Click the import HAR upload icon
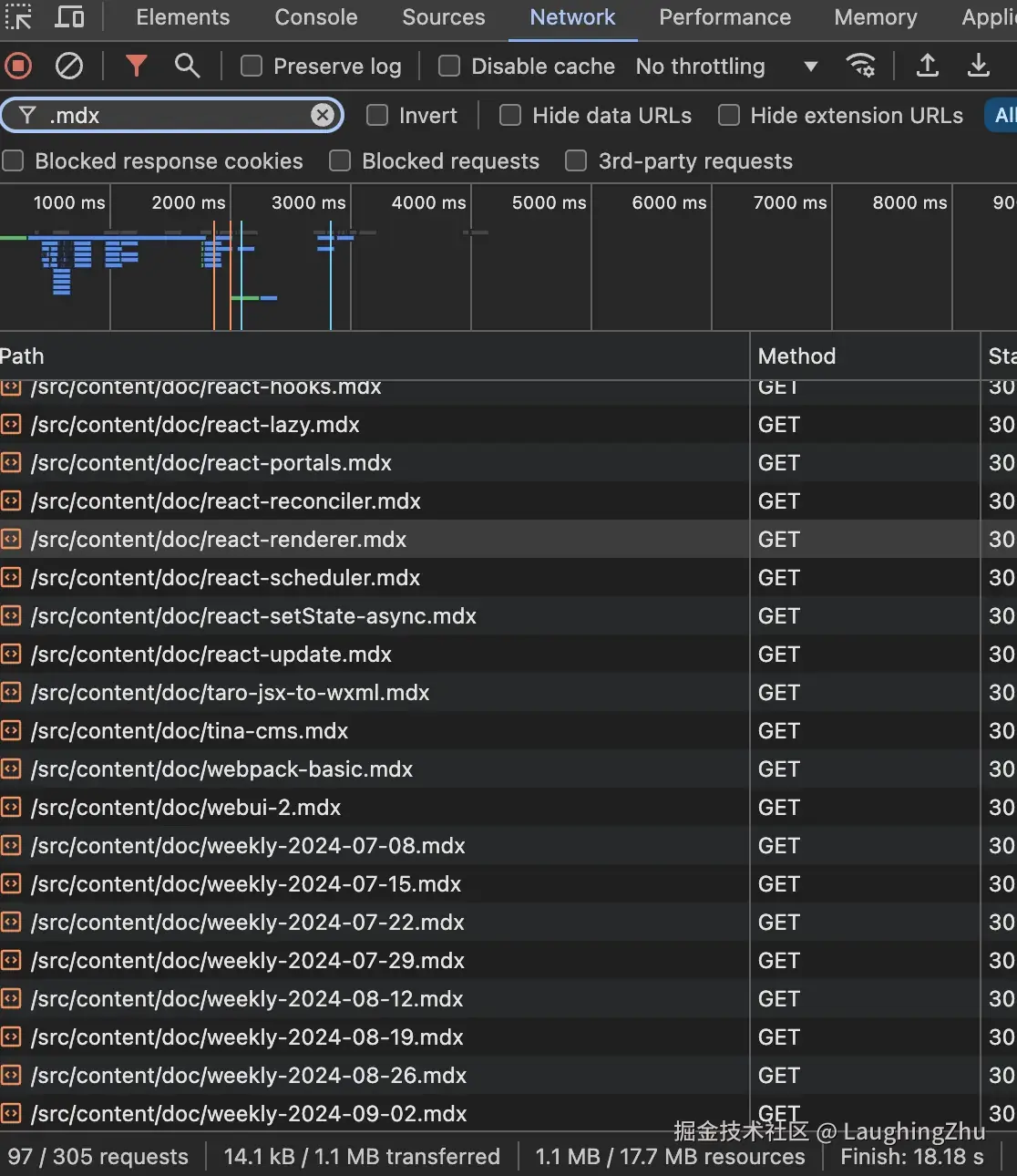 [927, 66]
